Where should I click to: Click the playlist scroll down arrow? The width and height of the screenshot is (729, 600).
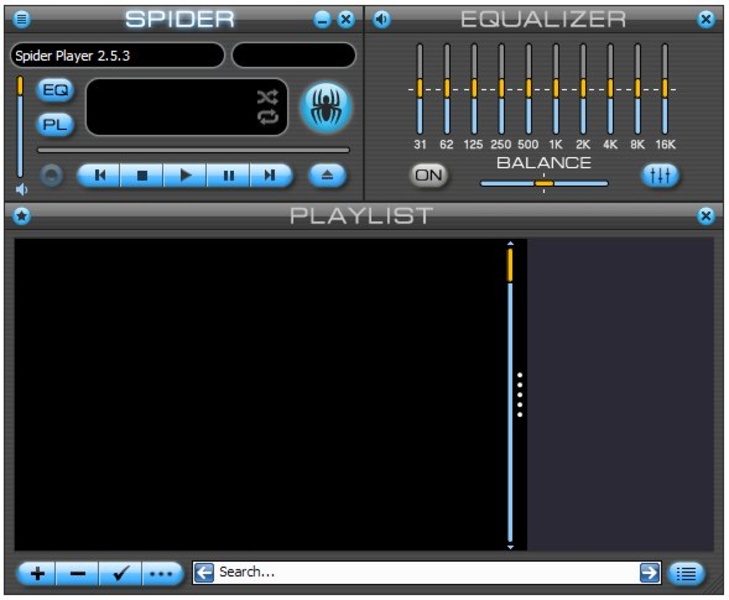click(510, 547)
